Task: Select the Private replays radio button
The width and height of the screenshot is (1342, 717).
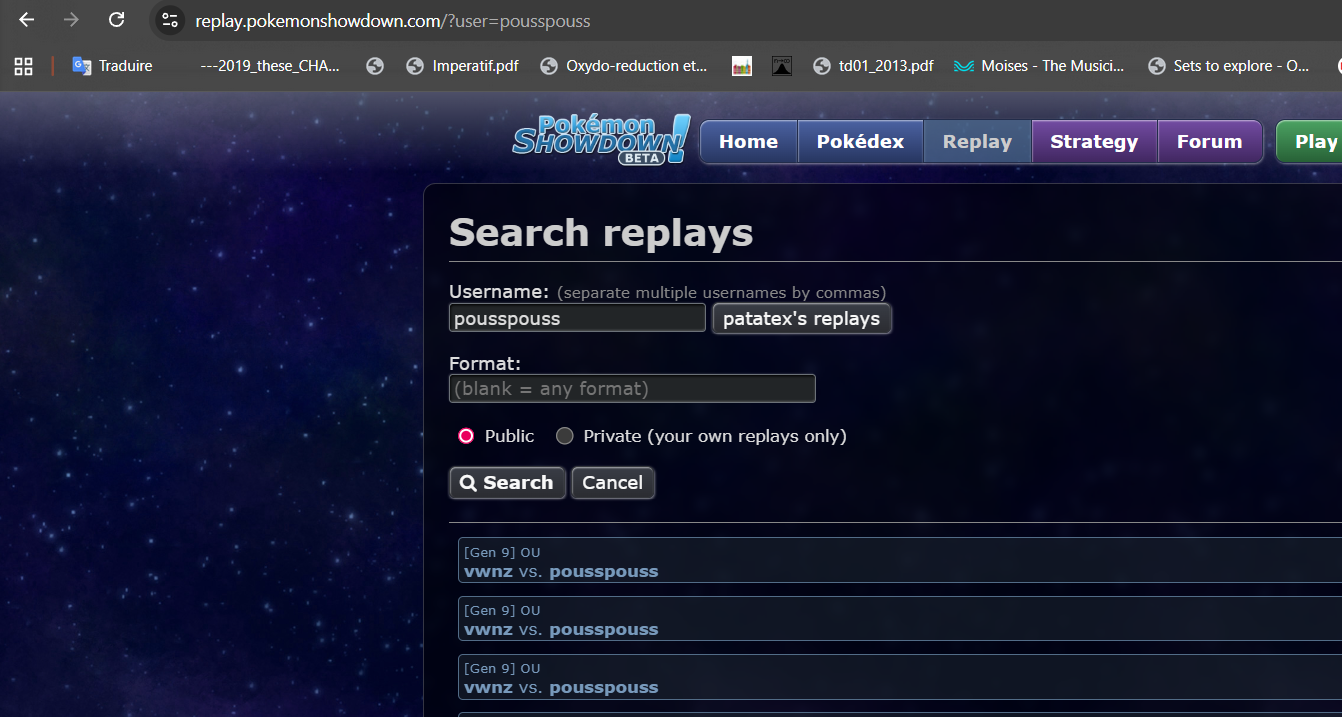Action: (565, 436)
